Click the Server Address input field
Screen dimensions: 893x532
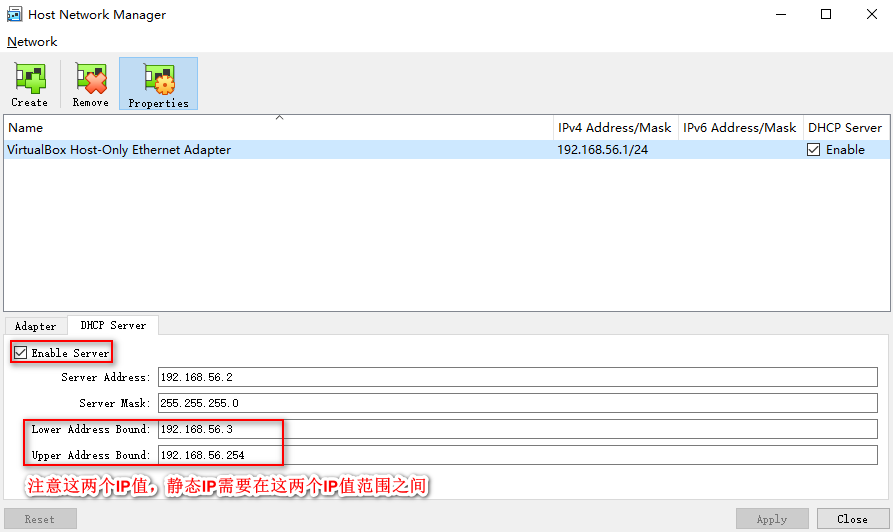(x=518, y=377)
